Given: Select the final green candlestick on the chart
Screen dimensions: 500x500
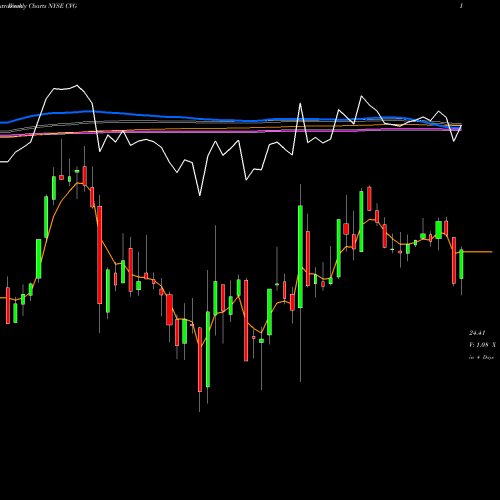Looking at the screenshot, I should [461, 264].
